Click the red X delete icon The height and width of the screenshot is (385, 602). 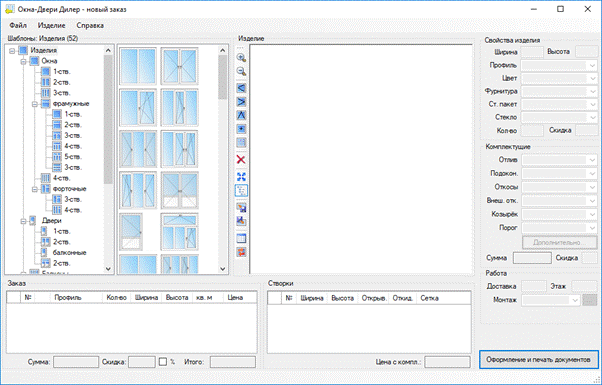[x=241, y=160]
